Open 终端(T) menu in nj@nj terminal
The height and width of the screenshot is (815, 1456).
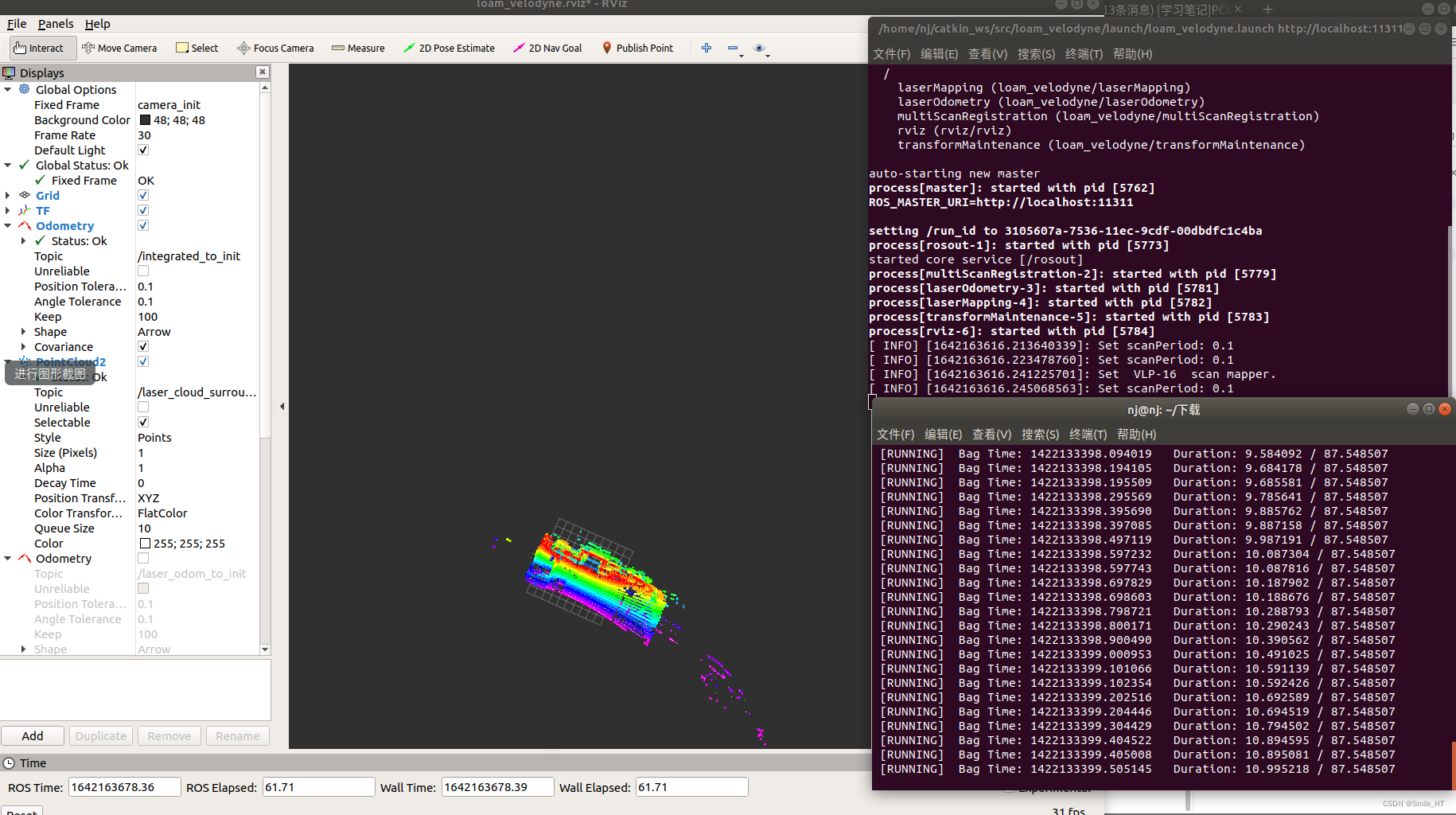pyautogui.click(x=1088, y=435)
